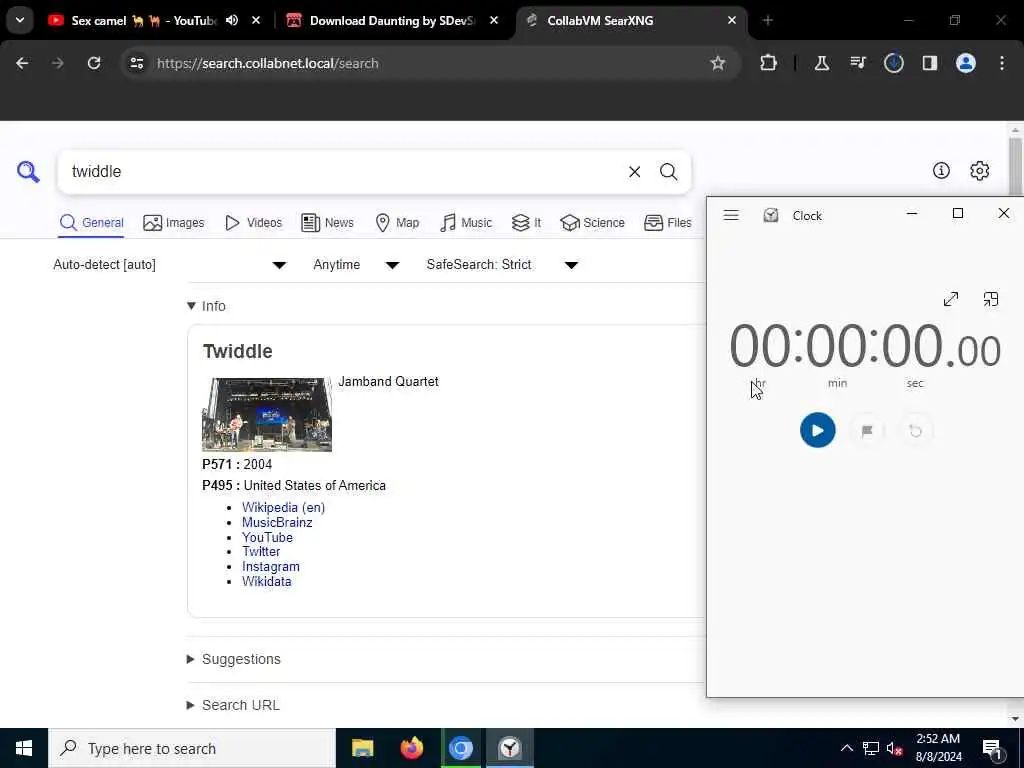The height and width of the screenshot is (768, 1024).
Task: Open the Instagram link
Action: (270, 567)
